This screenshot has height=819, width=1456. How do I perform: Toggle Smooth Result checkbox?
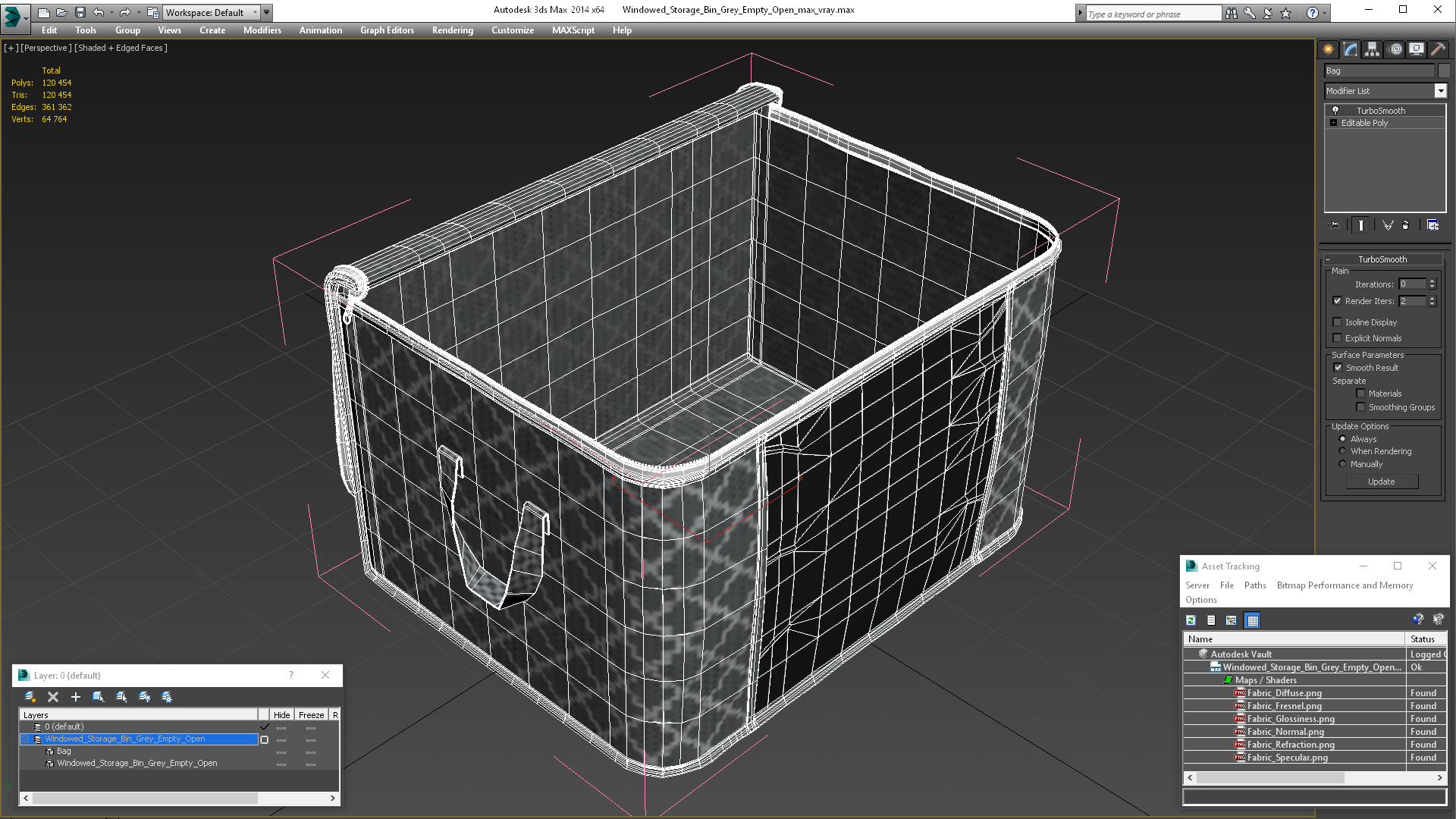pos(1338,368)
